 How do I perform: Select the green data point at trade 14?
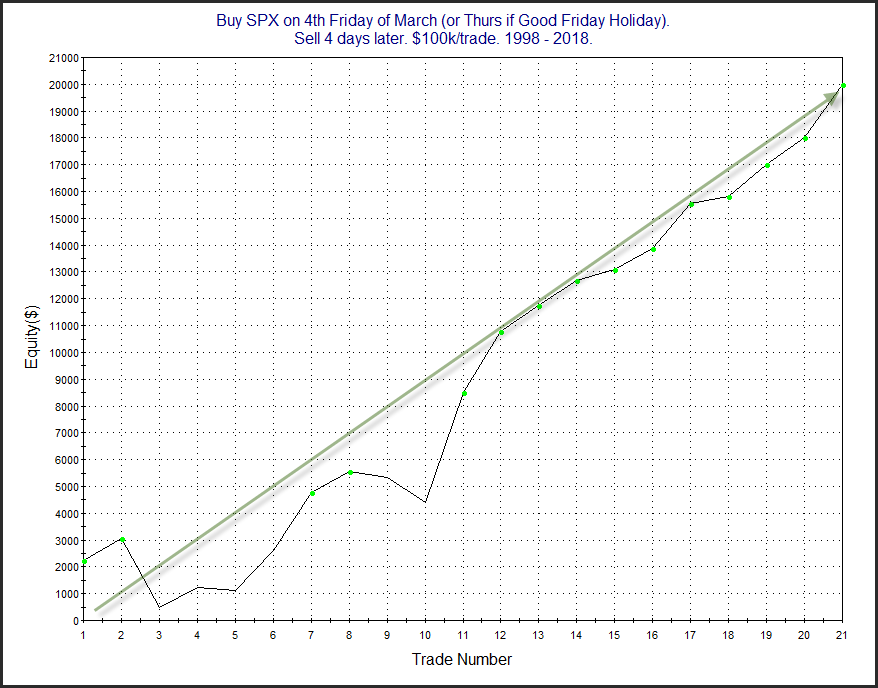click(577, 281)
